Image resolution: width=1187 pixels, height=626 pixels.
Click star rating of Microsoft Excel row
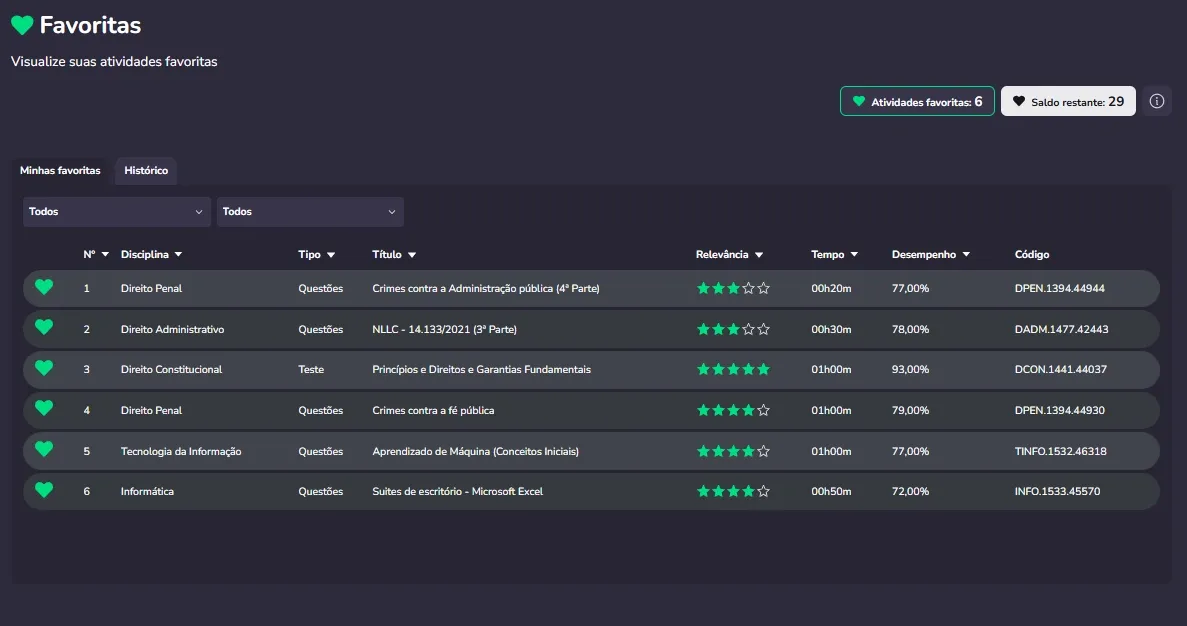pos(733,491)
